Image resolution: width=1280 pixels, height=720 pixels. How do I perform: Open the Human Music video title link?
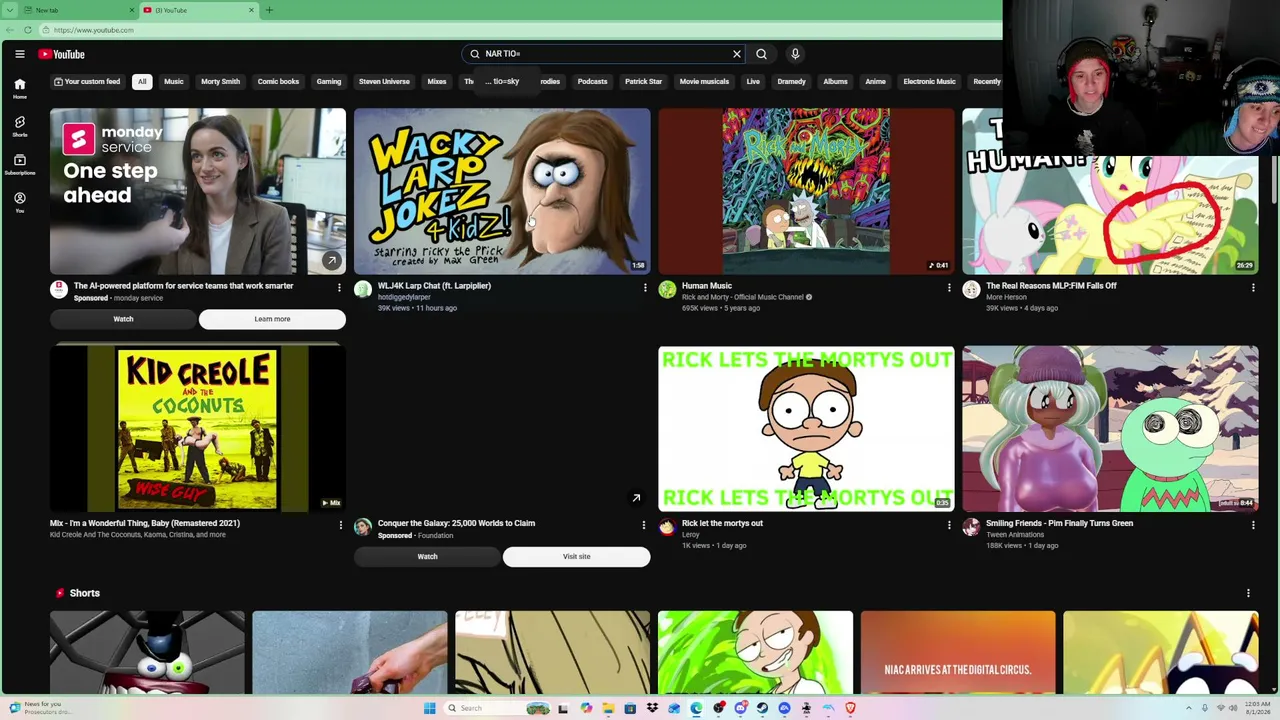click(707, 286)
